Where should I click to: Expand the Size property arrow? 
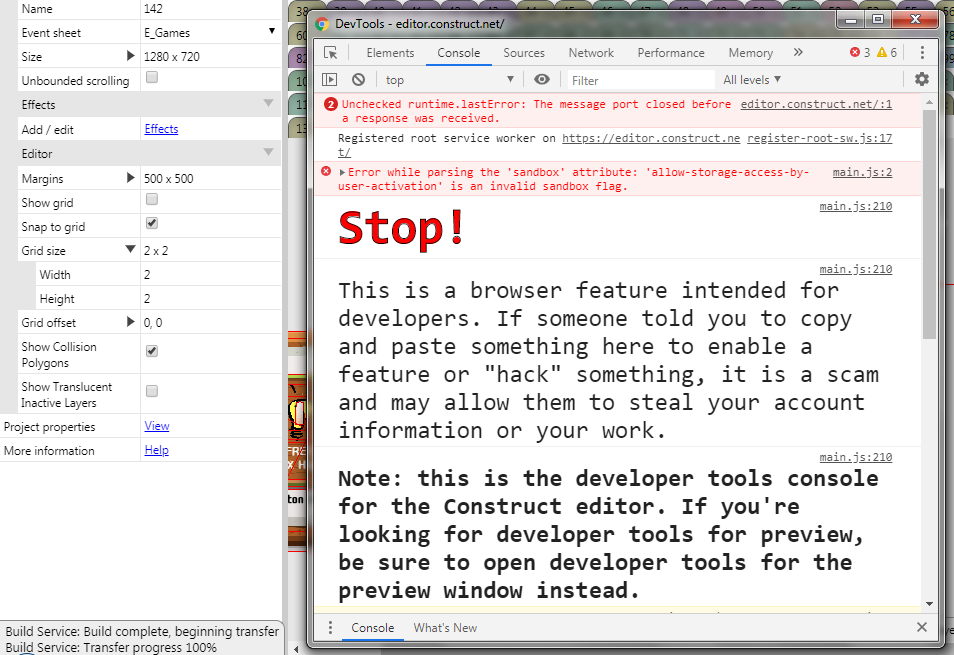(130, 56)
